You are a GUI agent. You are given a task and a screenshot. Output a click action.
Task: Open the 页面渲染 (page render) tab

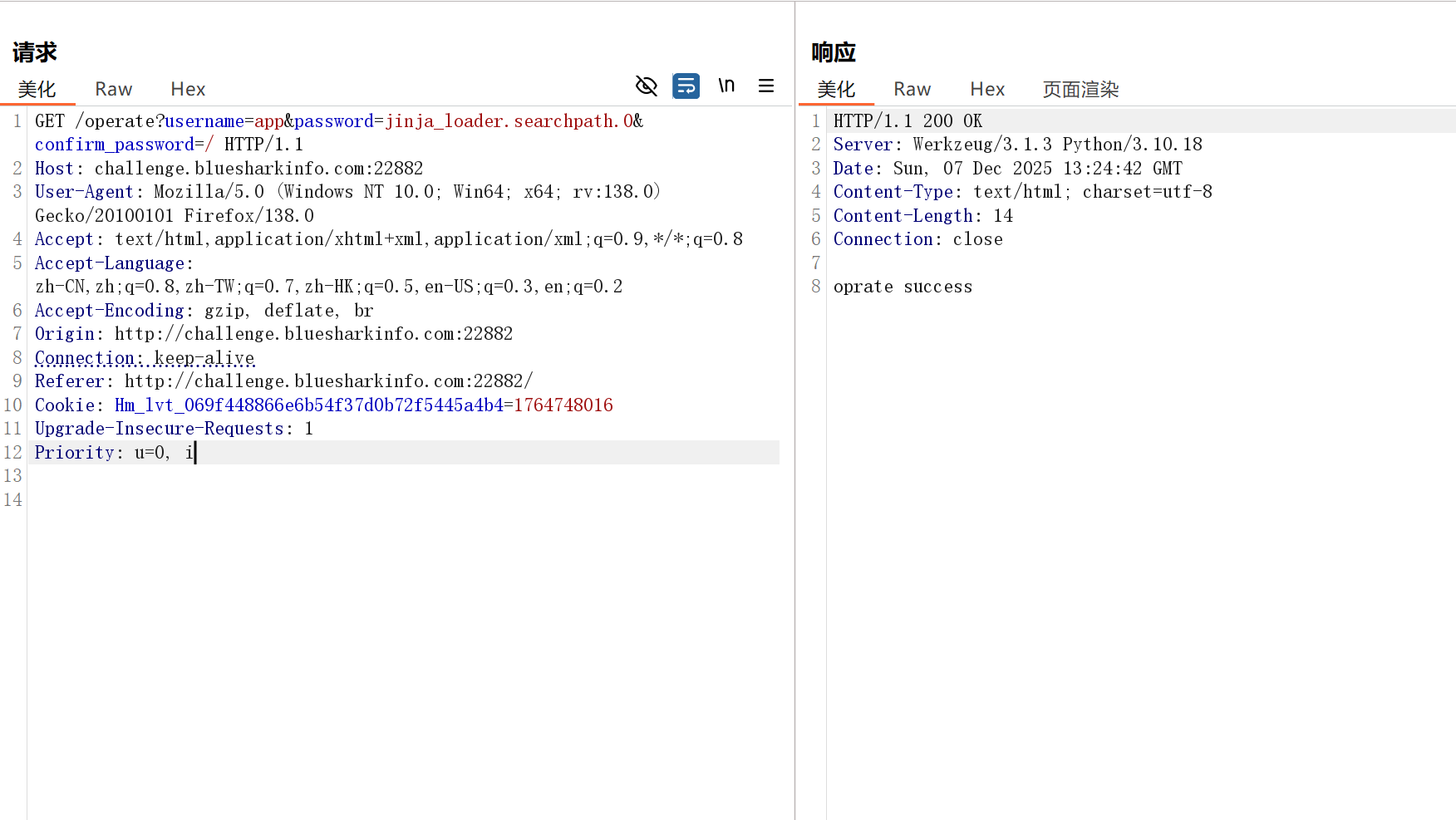point(1080,89)
